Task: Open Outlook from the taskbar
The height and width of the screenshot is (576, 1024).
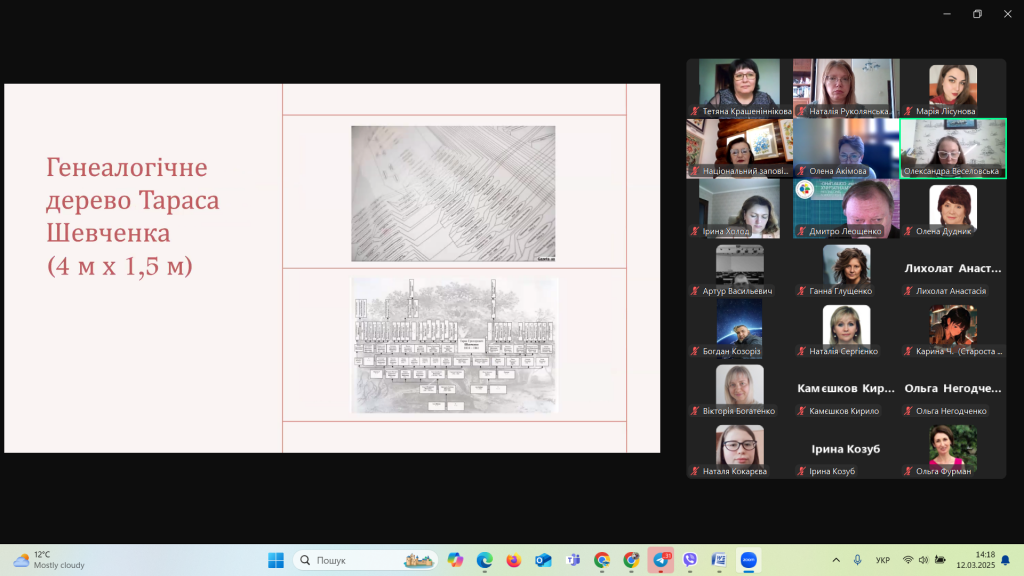Action: pos(543,560)
